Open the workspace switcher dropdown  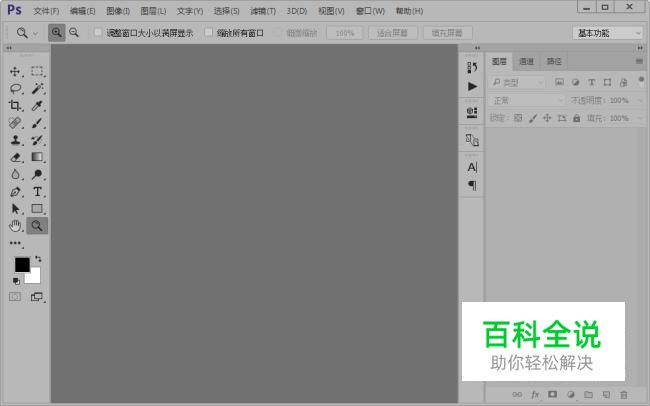click(x=607, y=33)
